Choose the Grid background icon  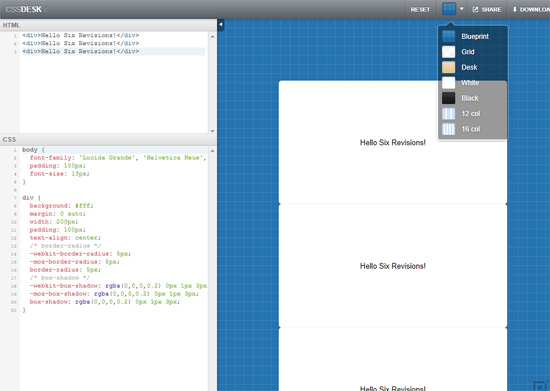tap(448, 52)
